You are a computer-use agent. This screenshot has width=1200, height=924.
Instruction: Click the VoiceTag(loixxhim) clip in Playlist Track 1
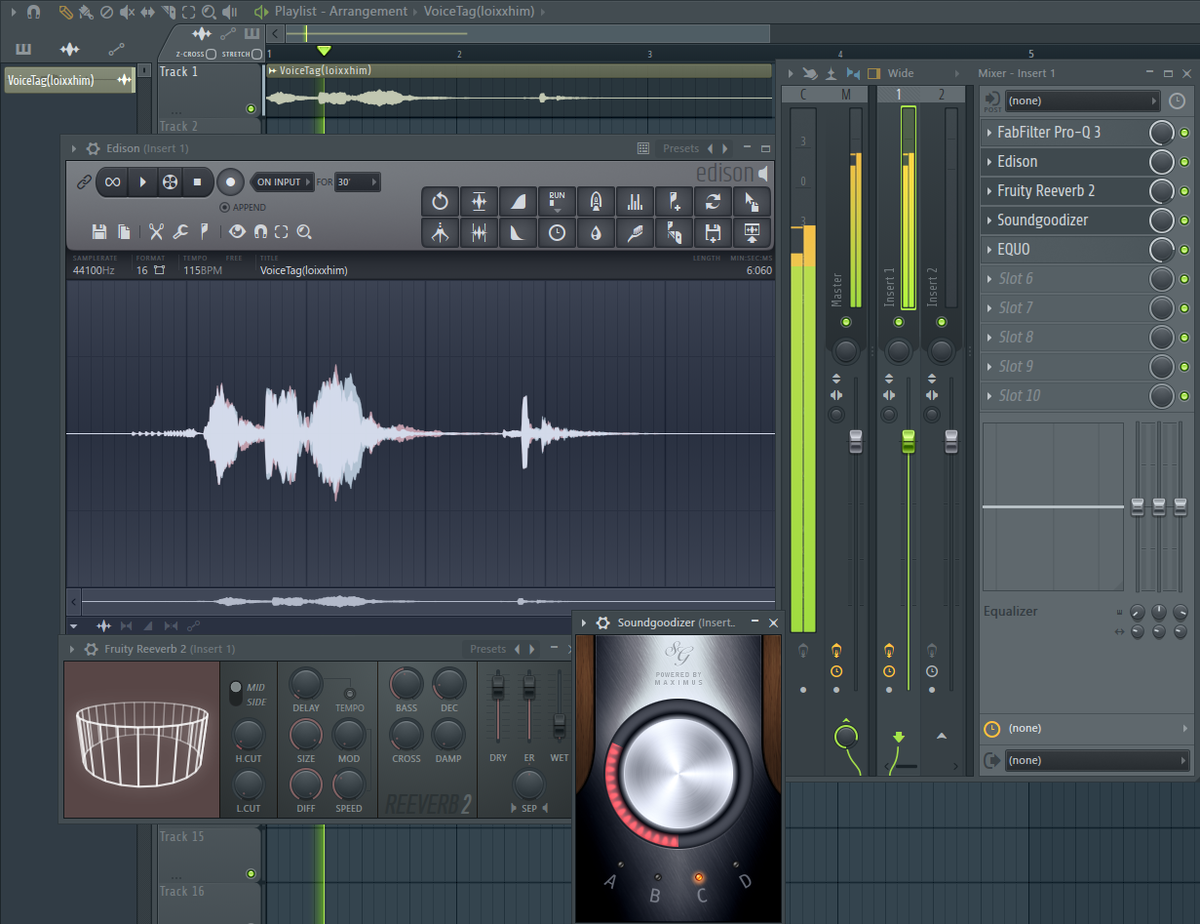517,91
